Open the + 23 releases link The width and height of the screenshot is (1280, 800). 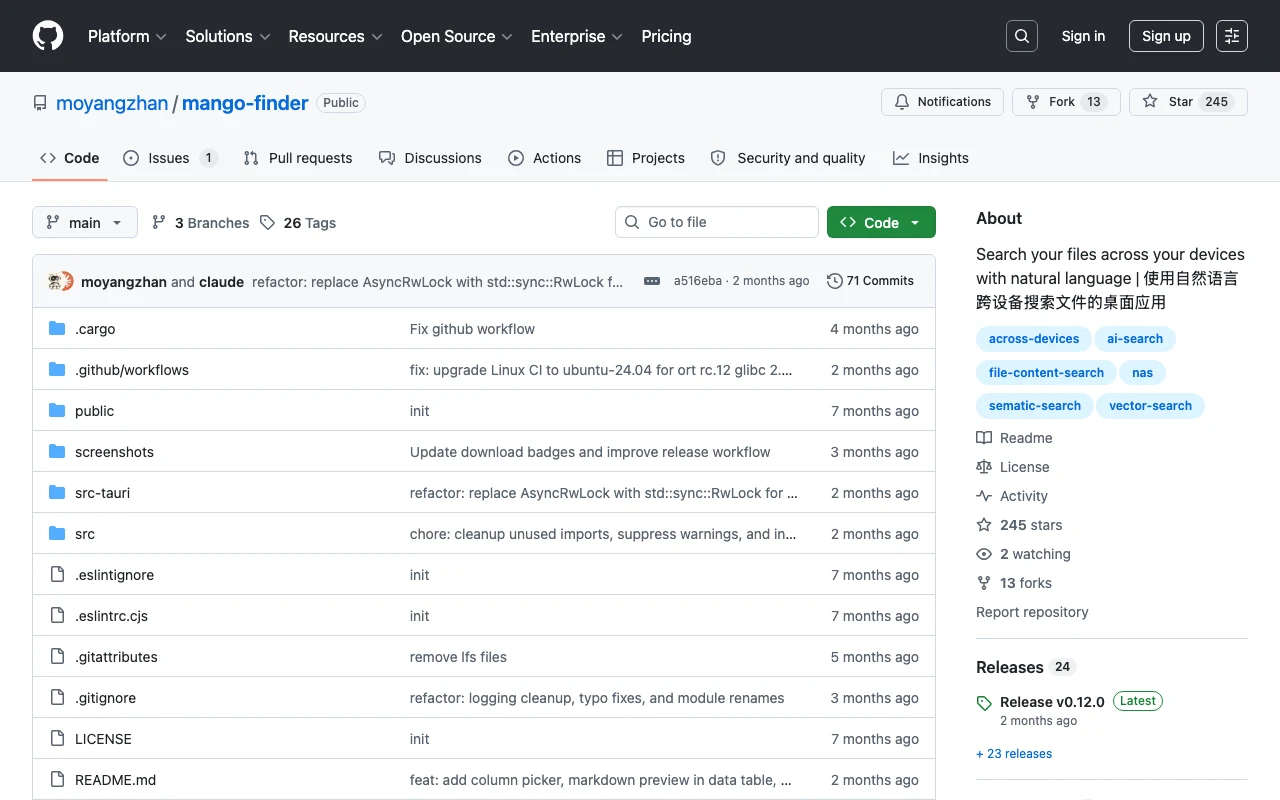point(1014,754)
